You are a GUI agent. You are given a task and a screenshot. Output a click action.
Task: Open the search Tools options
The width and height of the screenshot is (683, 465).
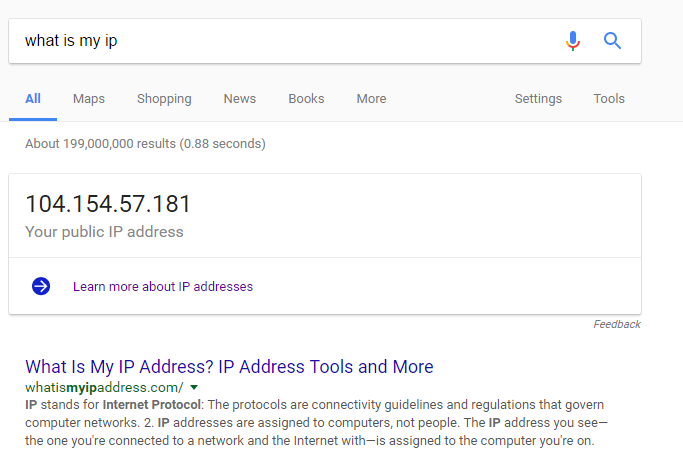(x=609, y=99)
